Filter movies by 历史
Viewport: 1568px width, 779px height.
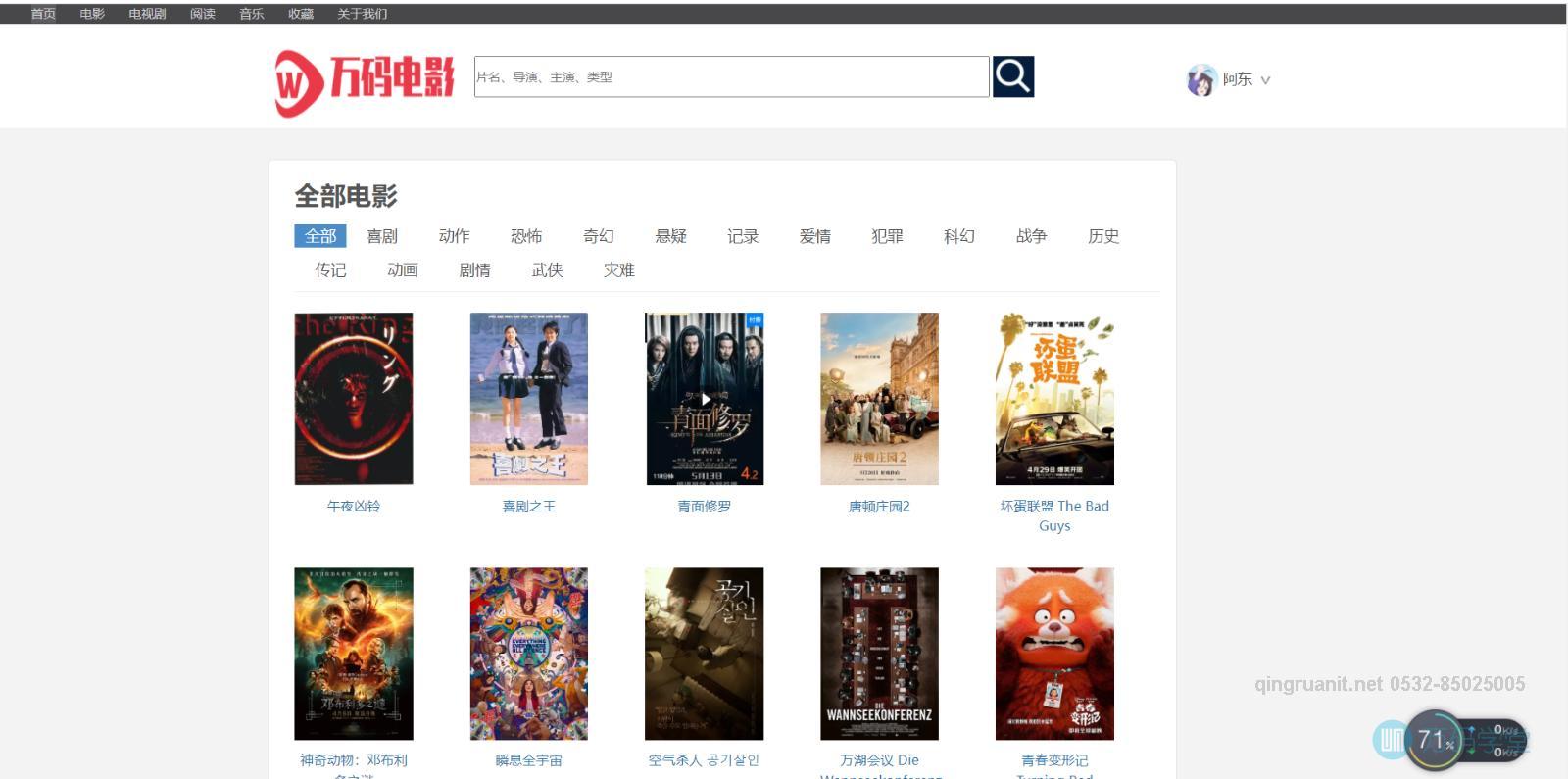pyautogui.click(x=1103, y=236)
